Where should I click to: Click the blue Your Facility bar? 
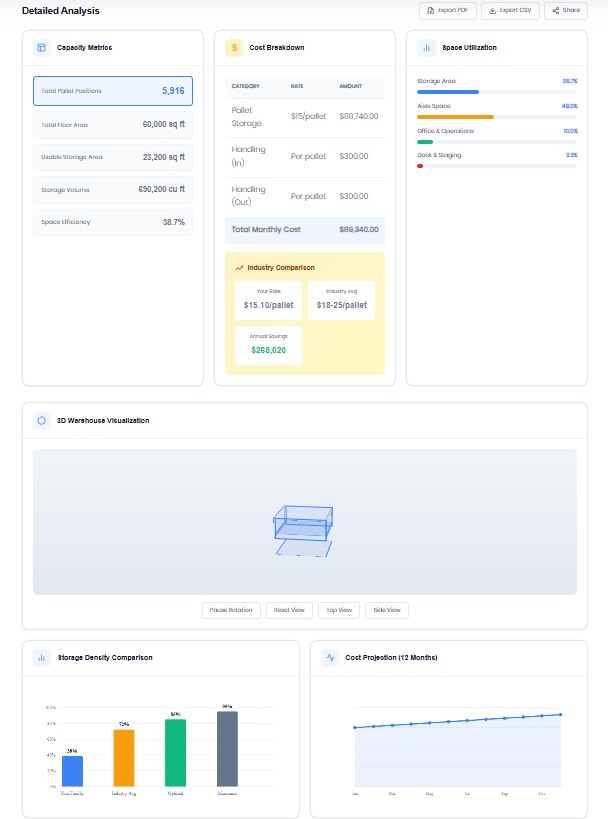click(x=72, y=771)
